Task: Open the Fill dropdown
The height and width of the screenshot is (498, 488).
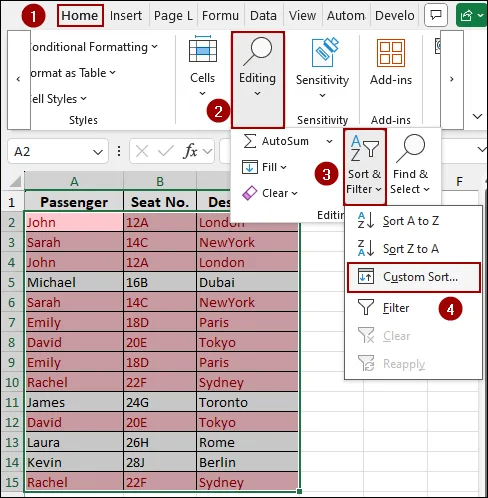Action: point(265,167)
